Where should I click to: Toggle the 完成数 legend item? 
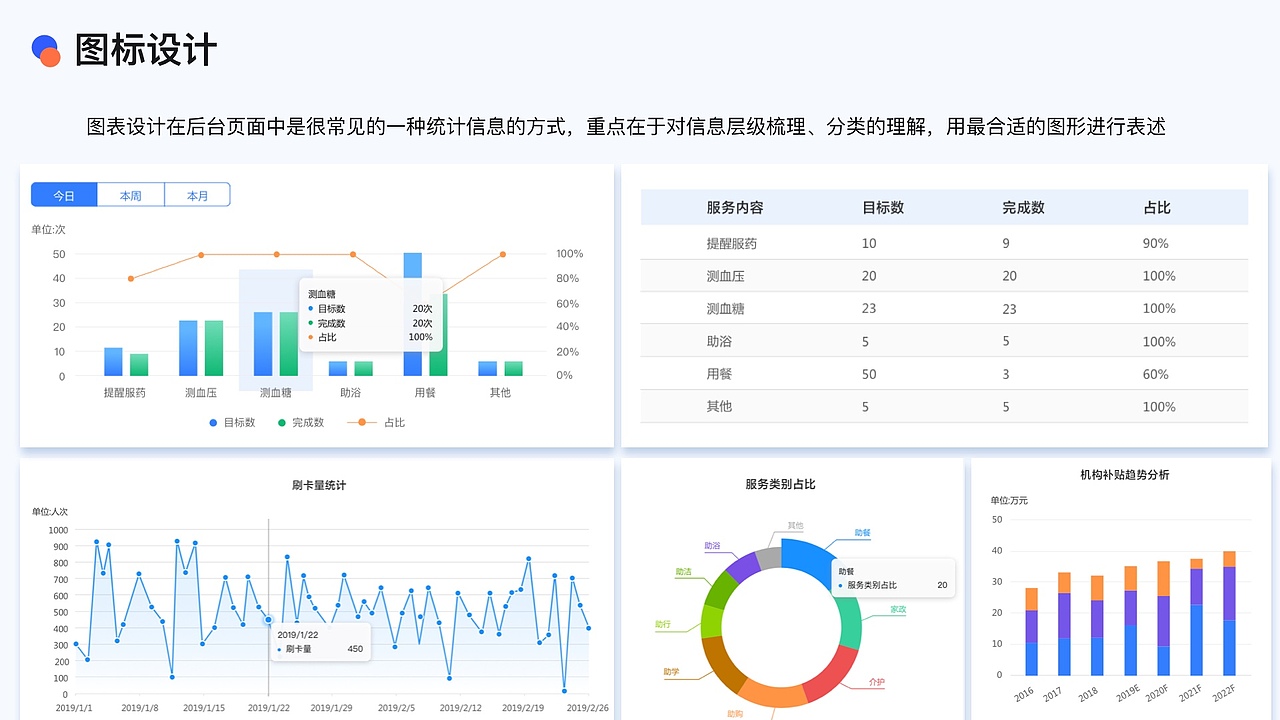(x=301, y=423)
